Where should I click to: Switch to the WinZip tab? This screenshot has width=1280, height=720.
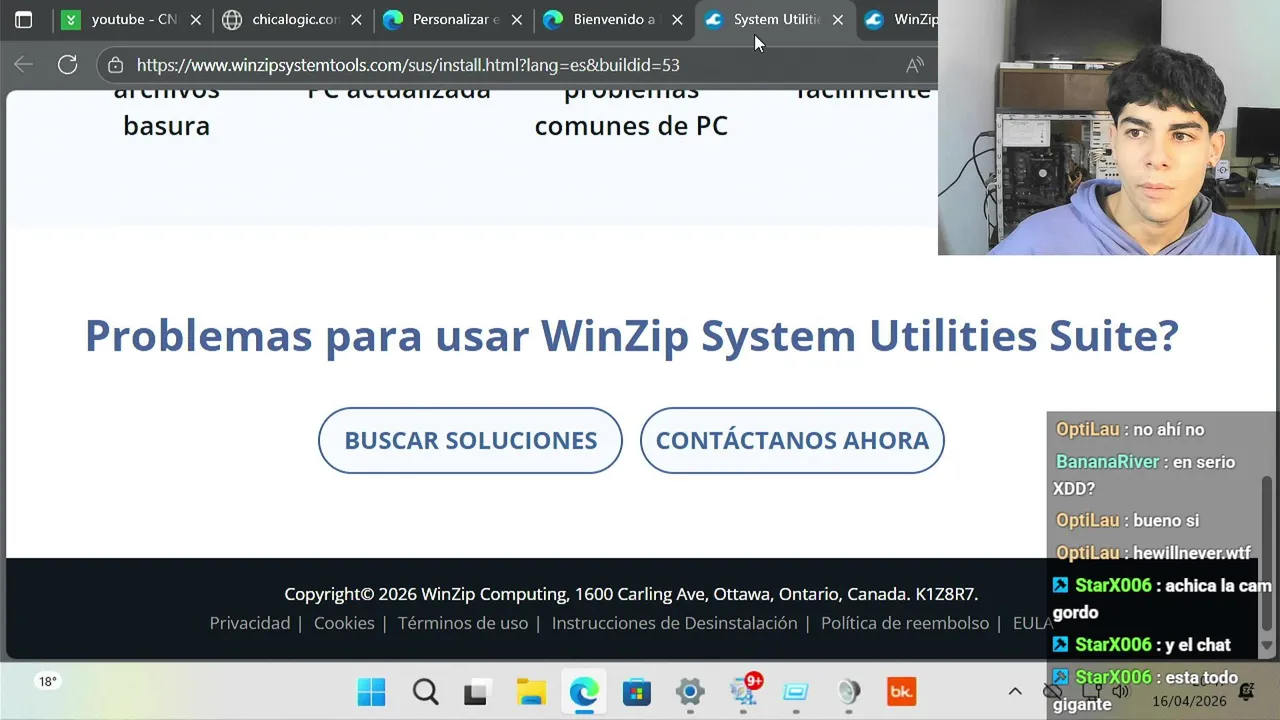[900, 20]
